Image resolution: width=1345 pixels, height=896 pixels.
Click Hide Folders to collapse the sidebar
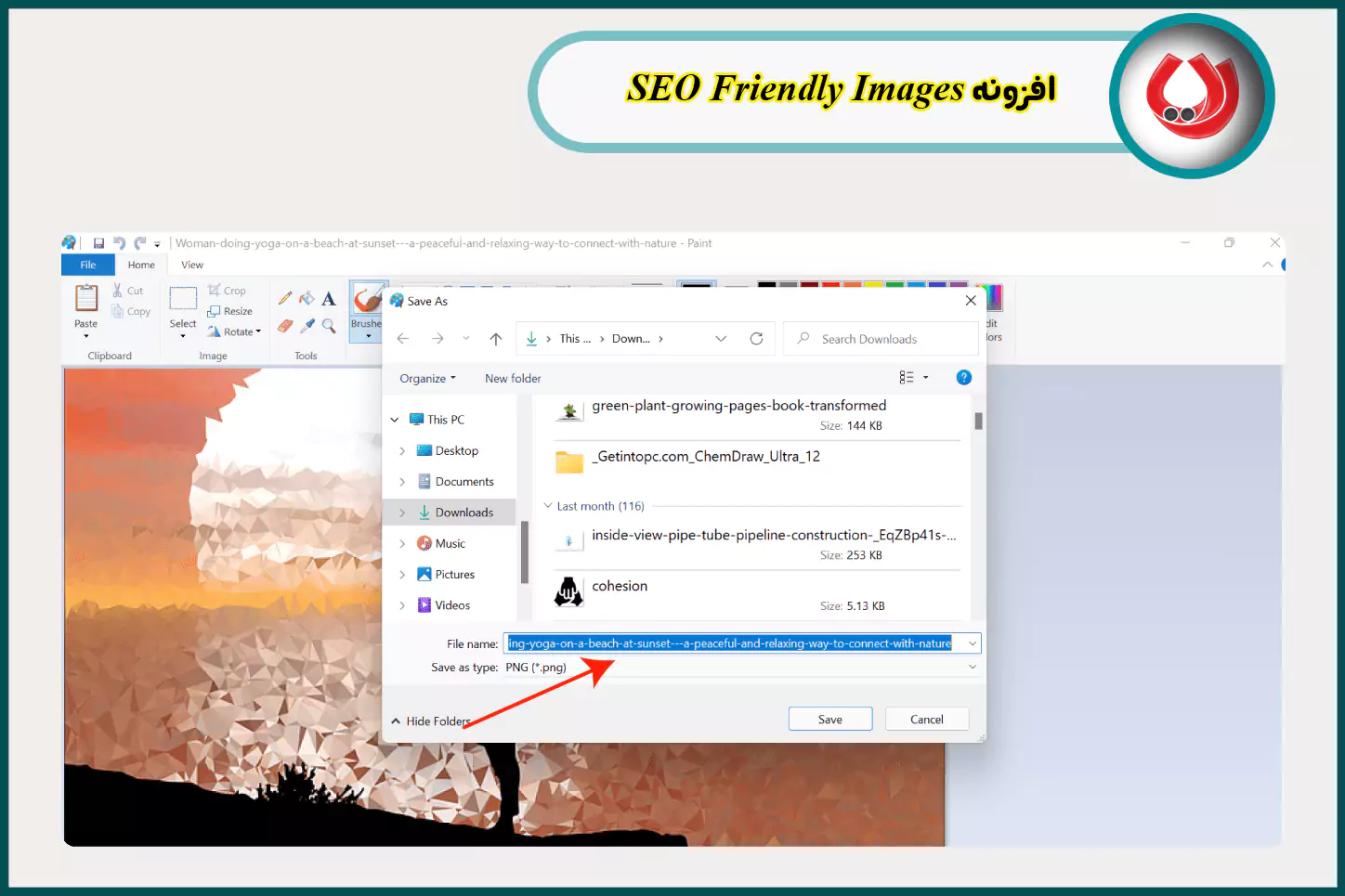pyautogui.click(x=431, y=721)
